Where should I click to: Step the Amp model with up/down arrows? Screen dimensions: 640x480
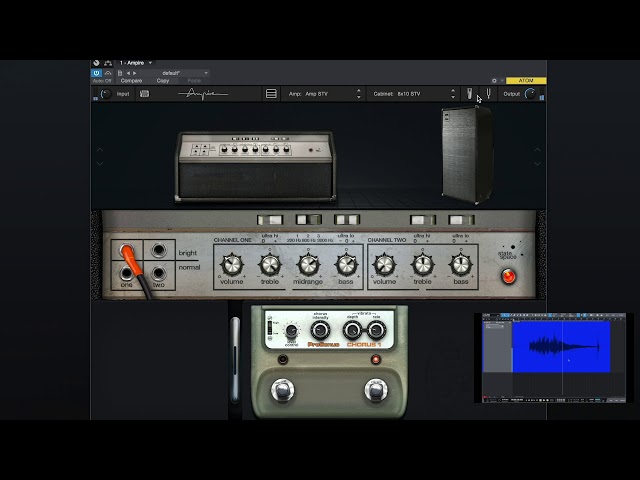click(358, 94)
